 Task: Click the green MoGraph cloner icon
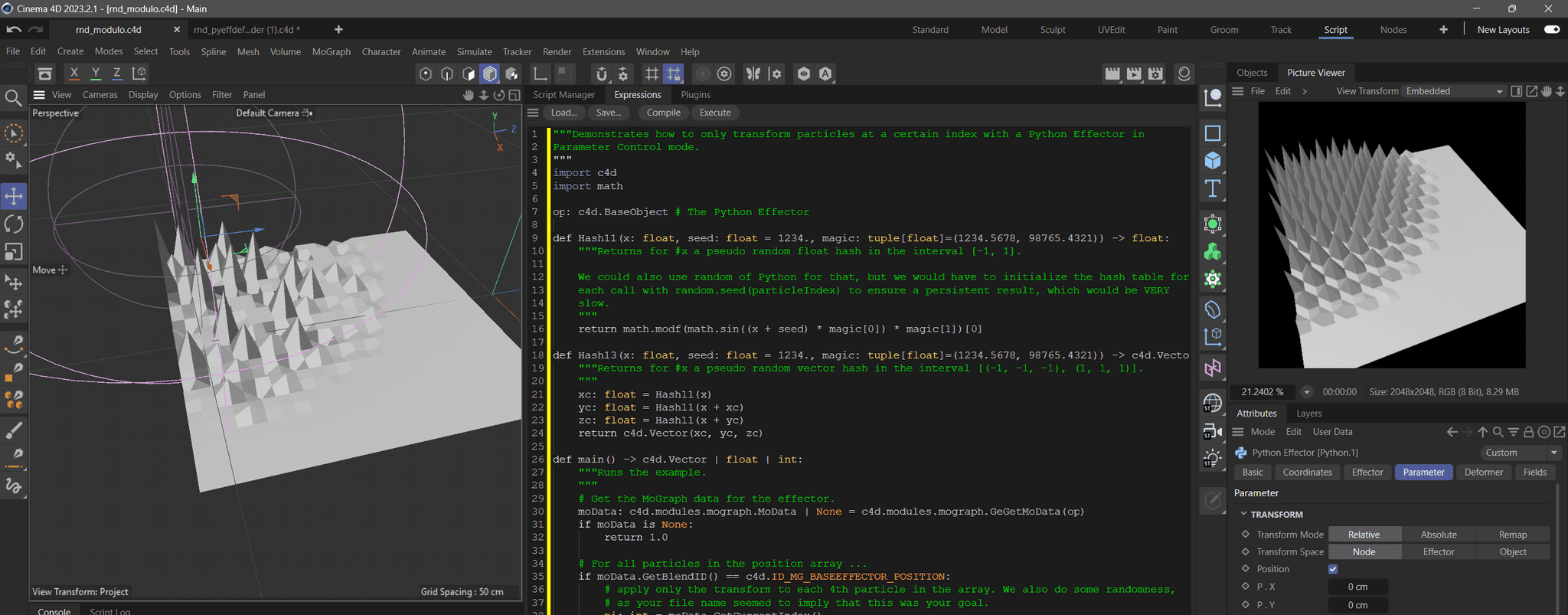pyautogui.click(x=1213, y=252)
